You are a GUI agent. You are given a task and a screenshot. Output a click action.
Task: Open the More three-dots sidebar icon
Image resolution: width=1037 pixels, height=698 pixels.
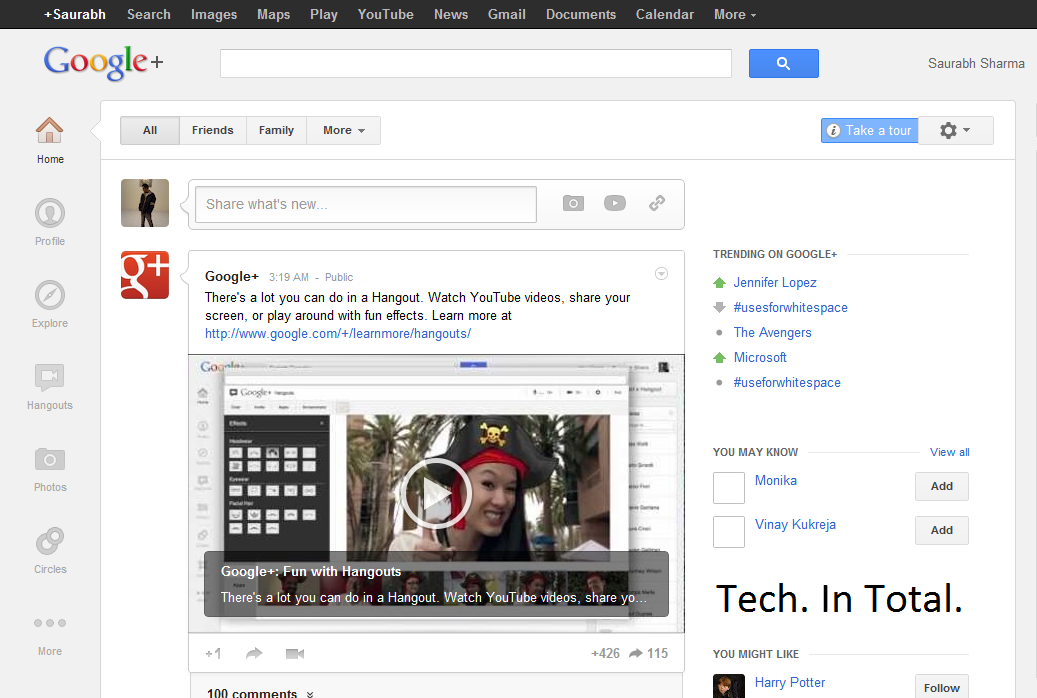pyautogui.click(x=50, y=623)
